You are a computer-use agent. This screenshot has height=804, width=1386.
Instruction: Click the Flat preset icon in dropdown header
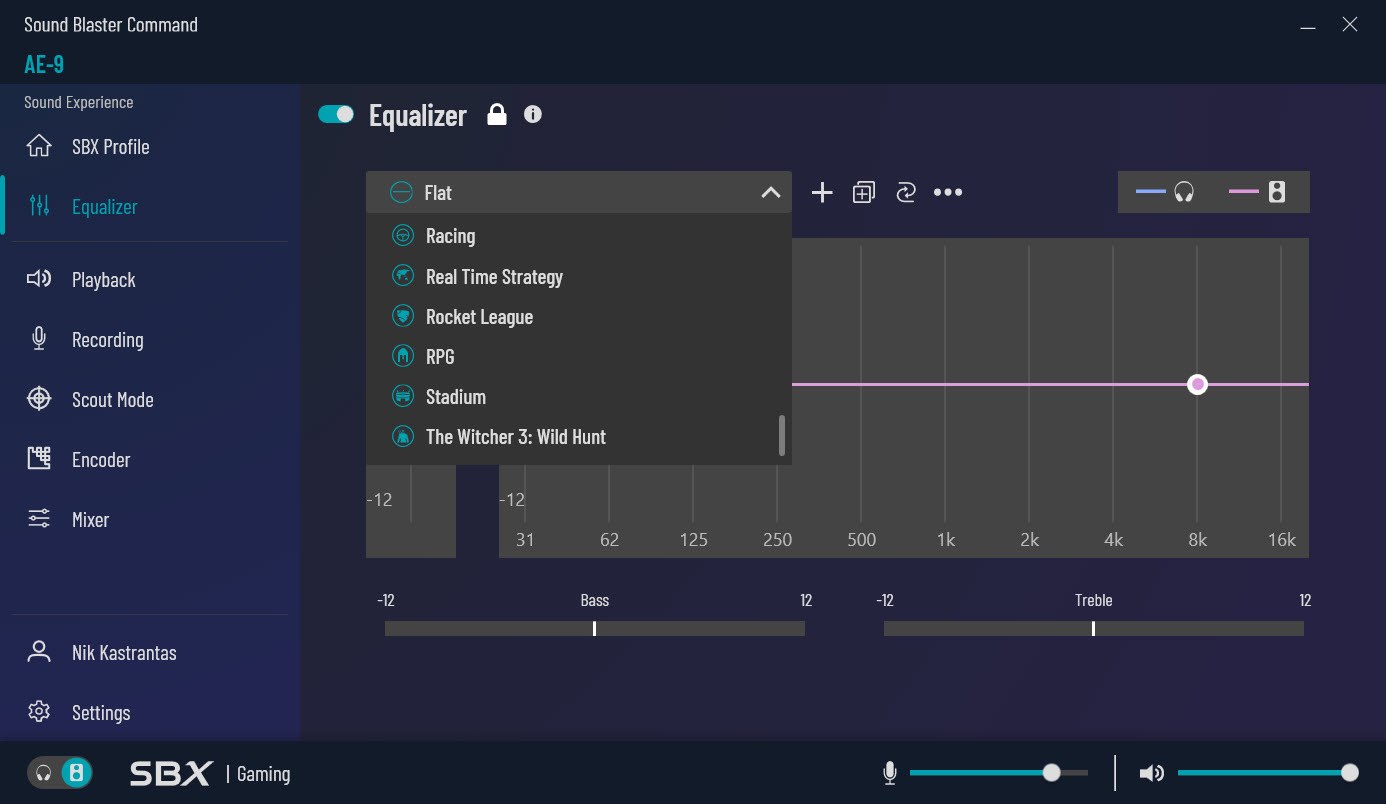(x=401, y=192)
